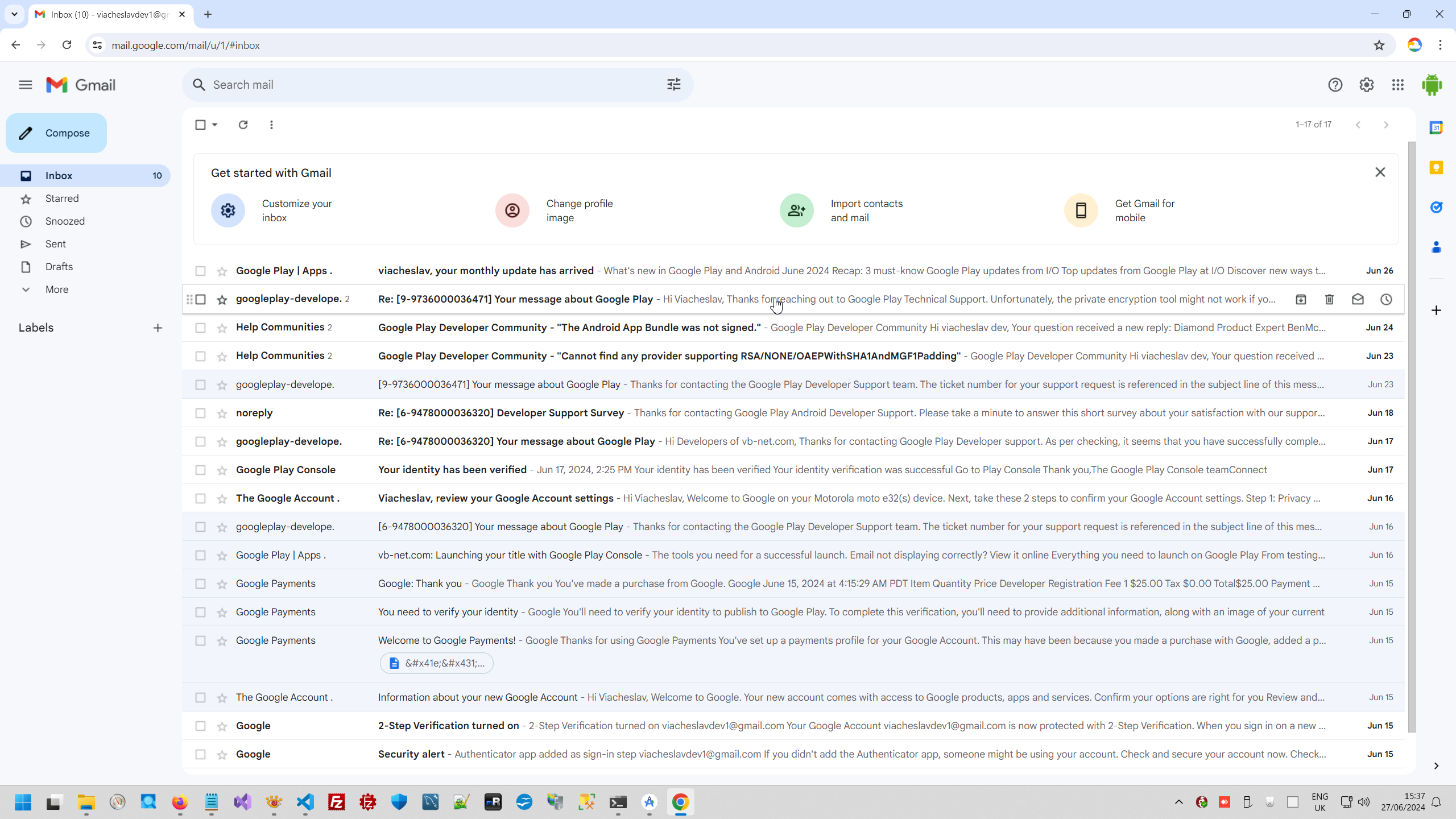This screenshot has width=1456, height=819.
Task: Open Gmail settings gear
Action: [1366, 85]
